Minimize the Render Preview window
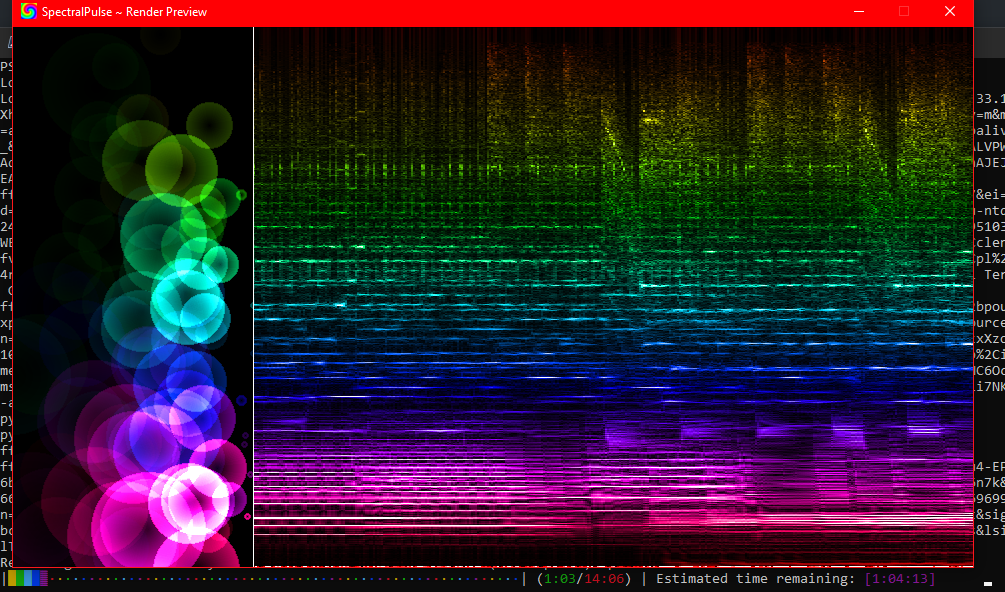The width and height of the screenshot is (1005, 592). [858, 12]
